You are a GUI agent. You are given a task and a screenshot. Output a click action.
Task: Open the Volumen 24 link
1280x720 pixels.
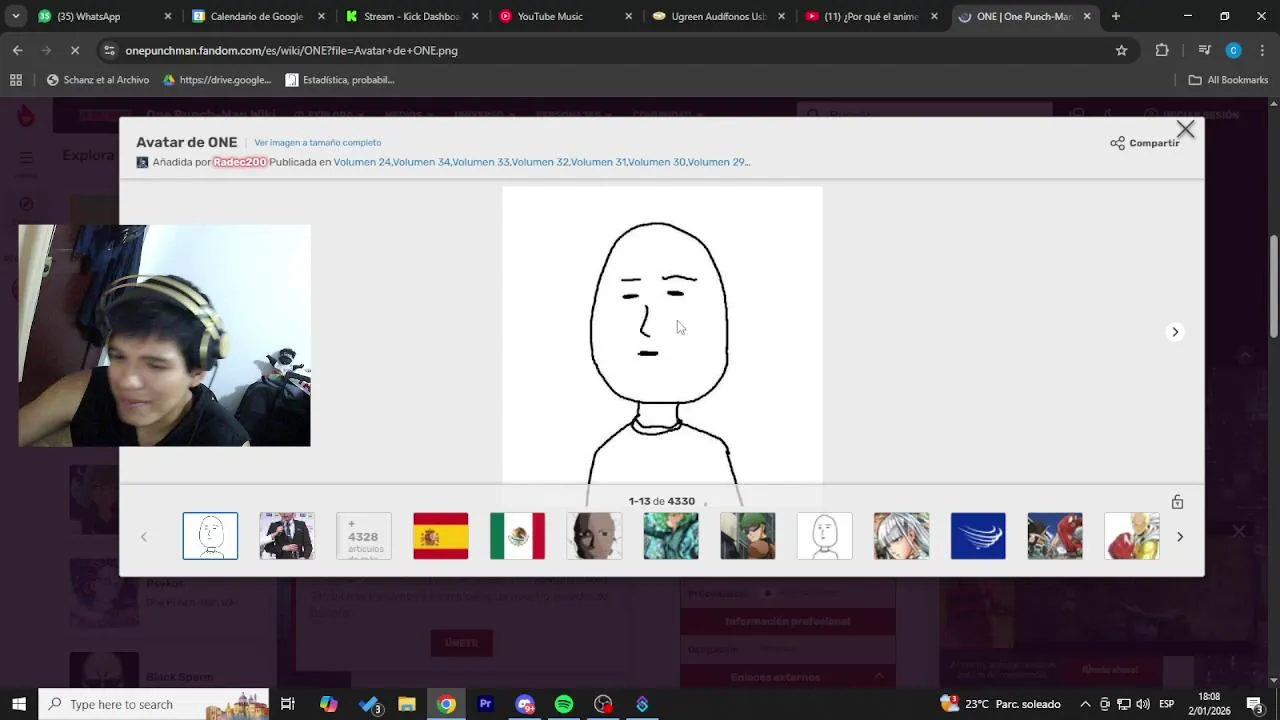coord(362,162)
